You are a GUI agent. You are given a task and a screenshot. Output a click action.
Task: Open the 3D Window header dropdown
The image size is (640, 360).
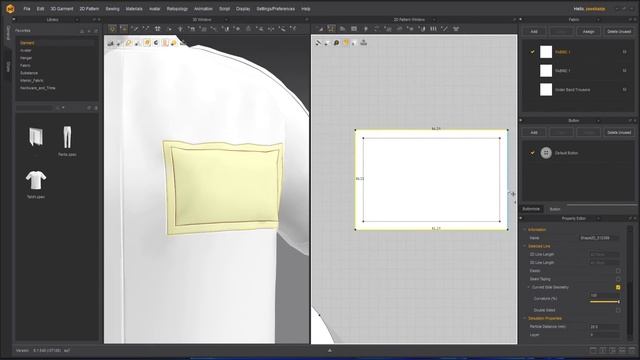tap(226, 20)
